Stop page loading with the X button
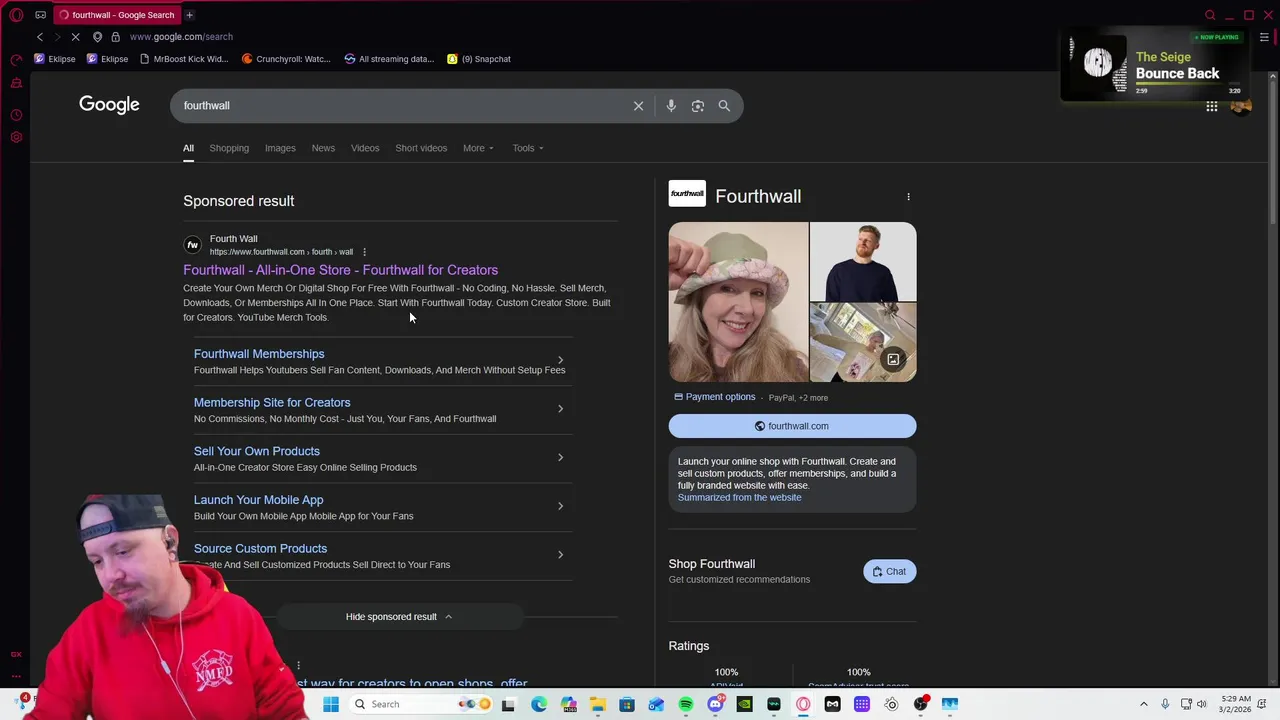Image resolution: width=1280 pixels, height=720 pixels. coord(75,37)
